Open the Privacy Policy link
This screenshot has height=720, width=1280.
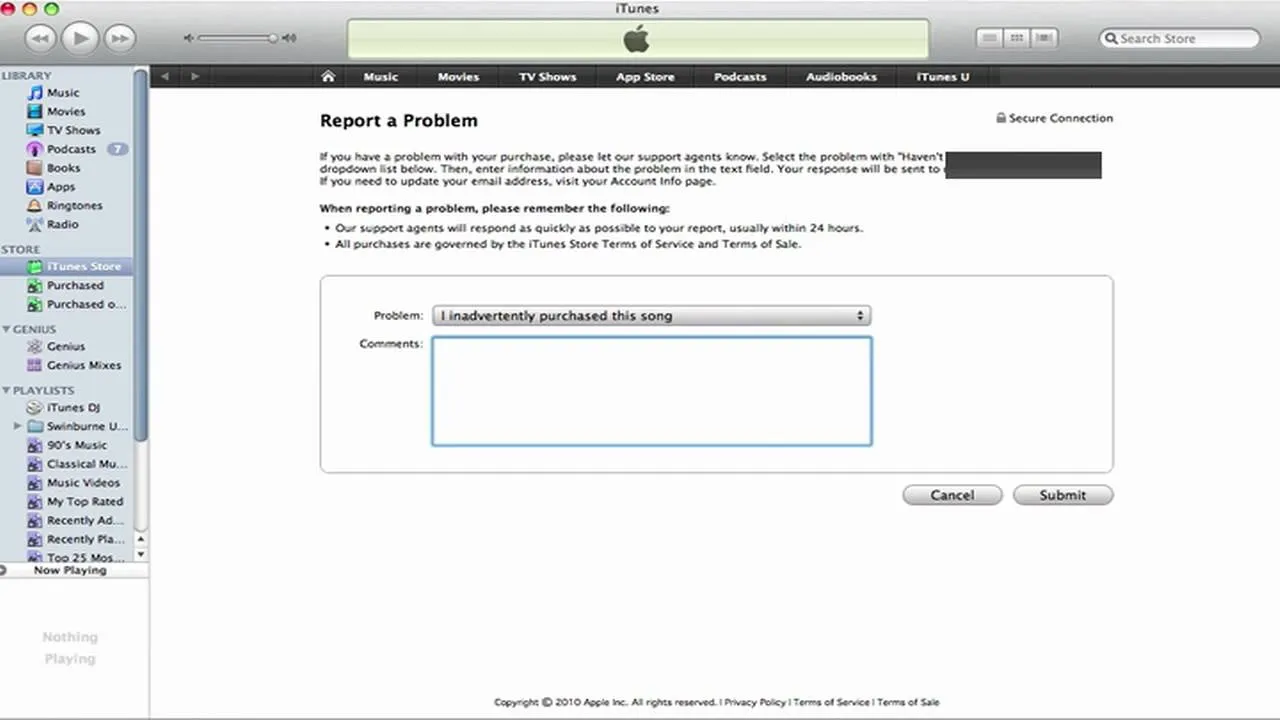click(755, 702)
